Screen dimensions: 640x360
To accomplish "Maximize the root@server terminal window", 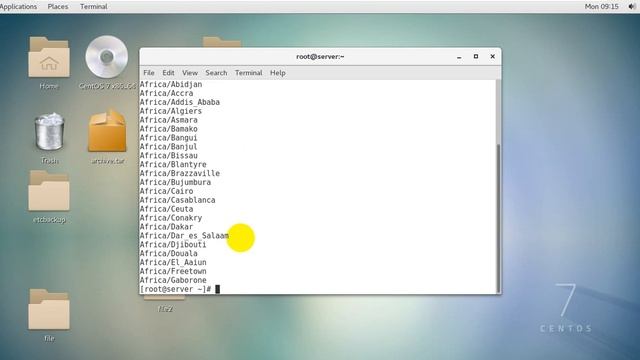I will 476,56.
